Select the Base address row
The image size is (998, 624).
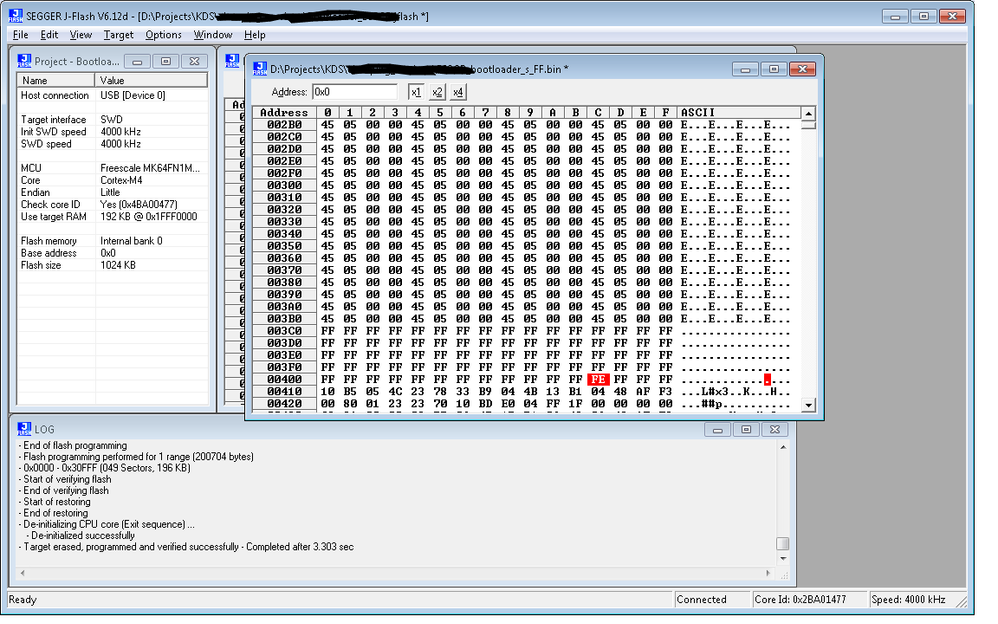click(113, 253)
